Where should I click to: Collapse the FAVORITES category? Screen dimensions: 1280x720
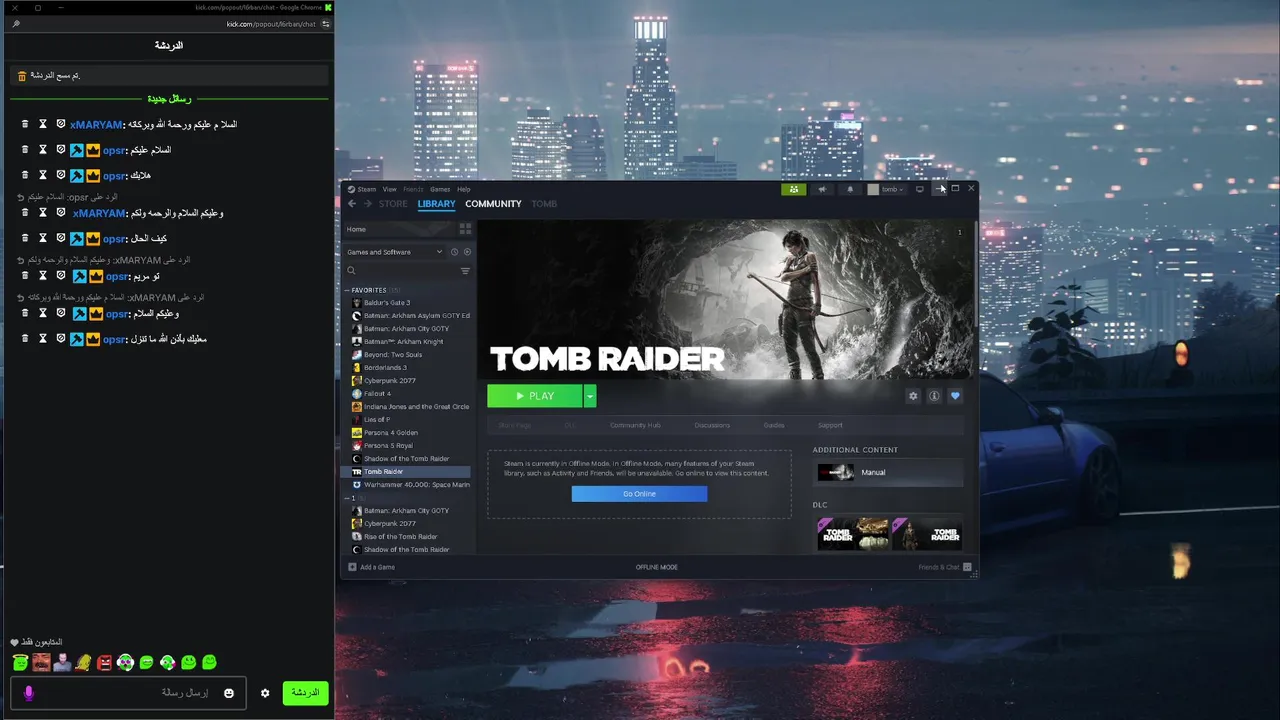[347, 290]
